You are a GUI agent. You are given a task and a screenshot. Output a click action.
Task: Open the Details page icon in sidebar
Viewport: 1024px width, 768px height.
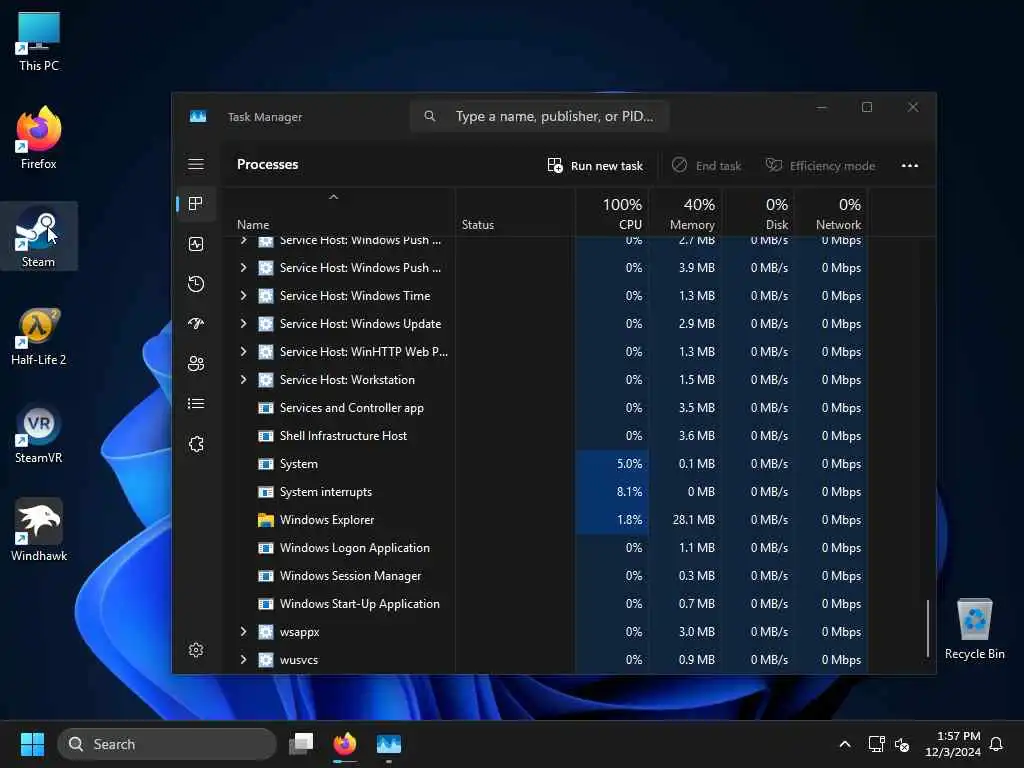pos(196,404)
